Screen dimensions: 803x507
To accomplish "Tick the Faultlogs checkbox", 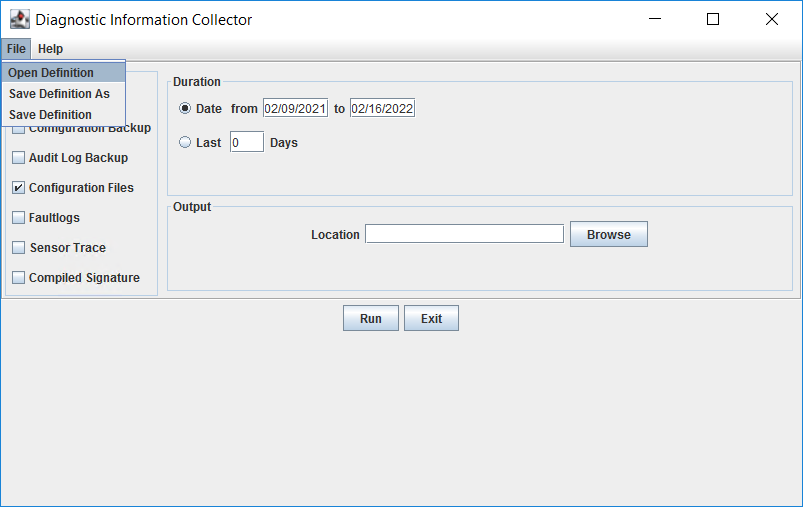I will pos(18,218).
